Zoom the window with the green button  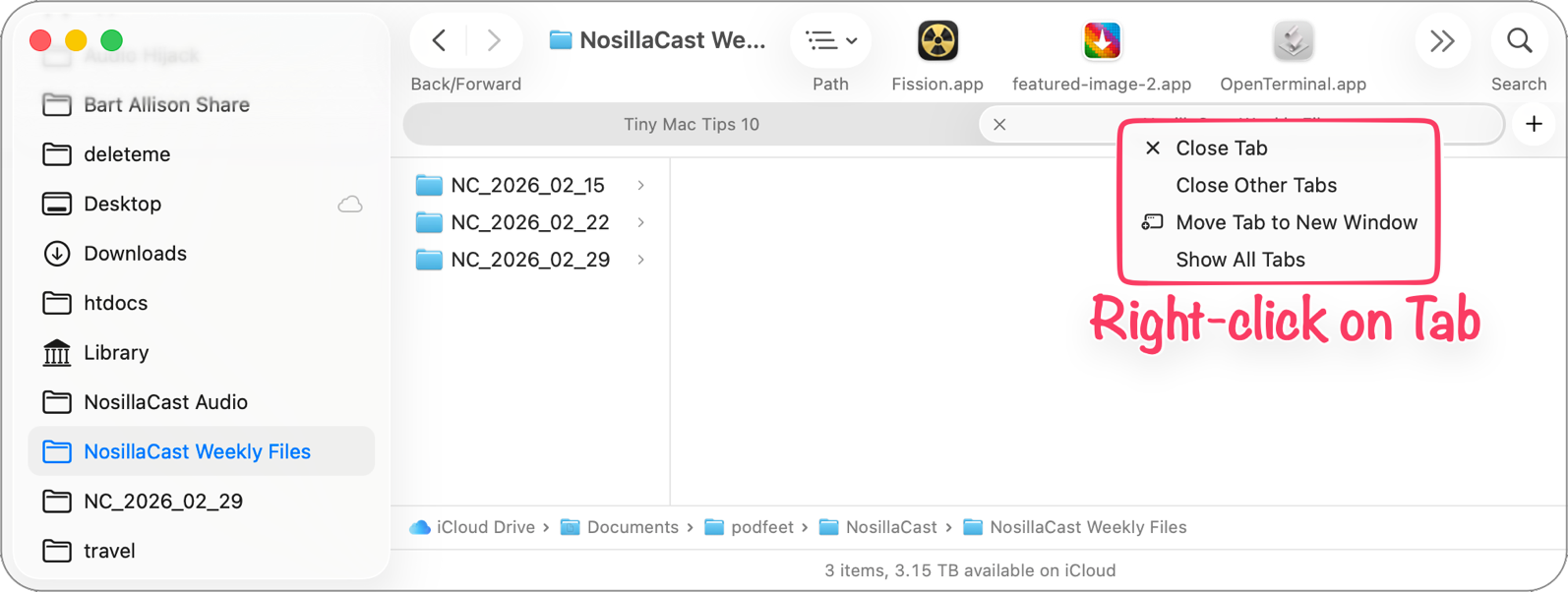coord(112,40)
